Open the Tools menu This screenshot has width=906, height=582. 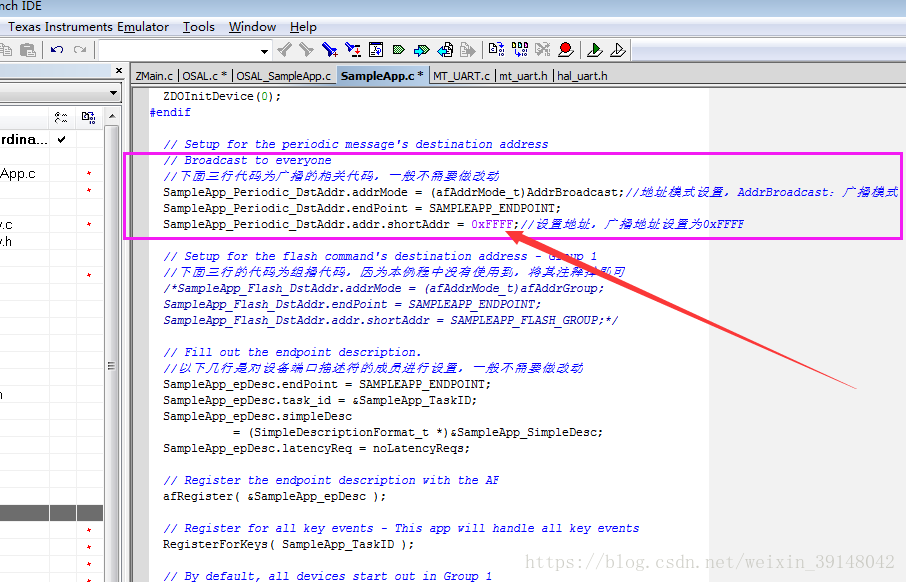tap(199, 27)
